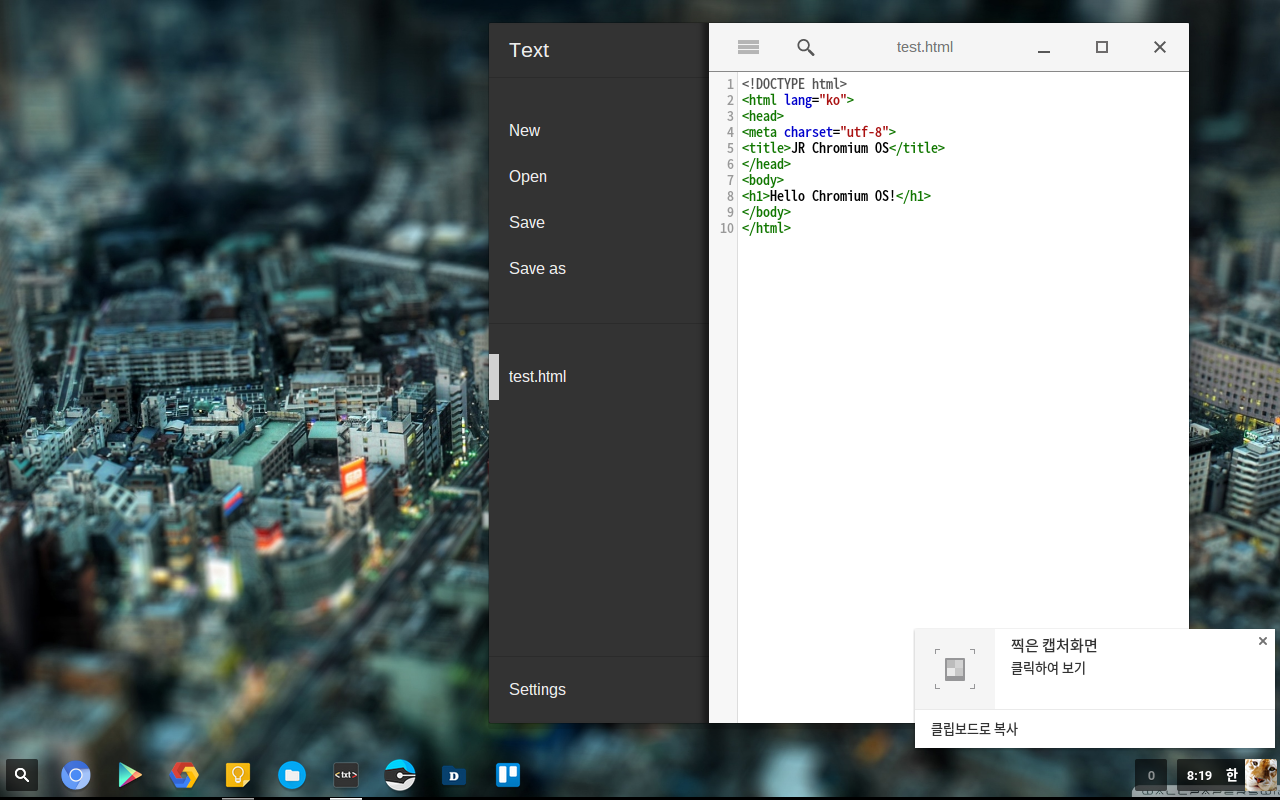Select Save as in the sidebar
This screenshot has width=1280, height=800.
pyautogui.click(x=537, y=269)
